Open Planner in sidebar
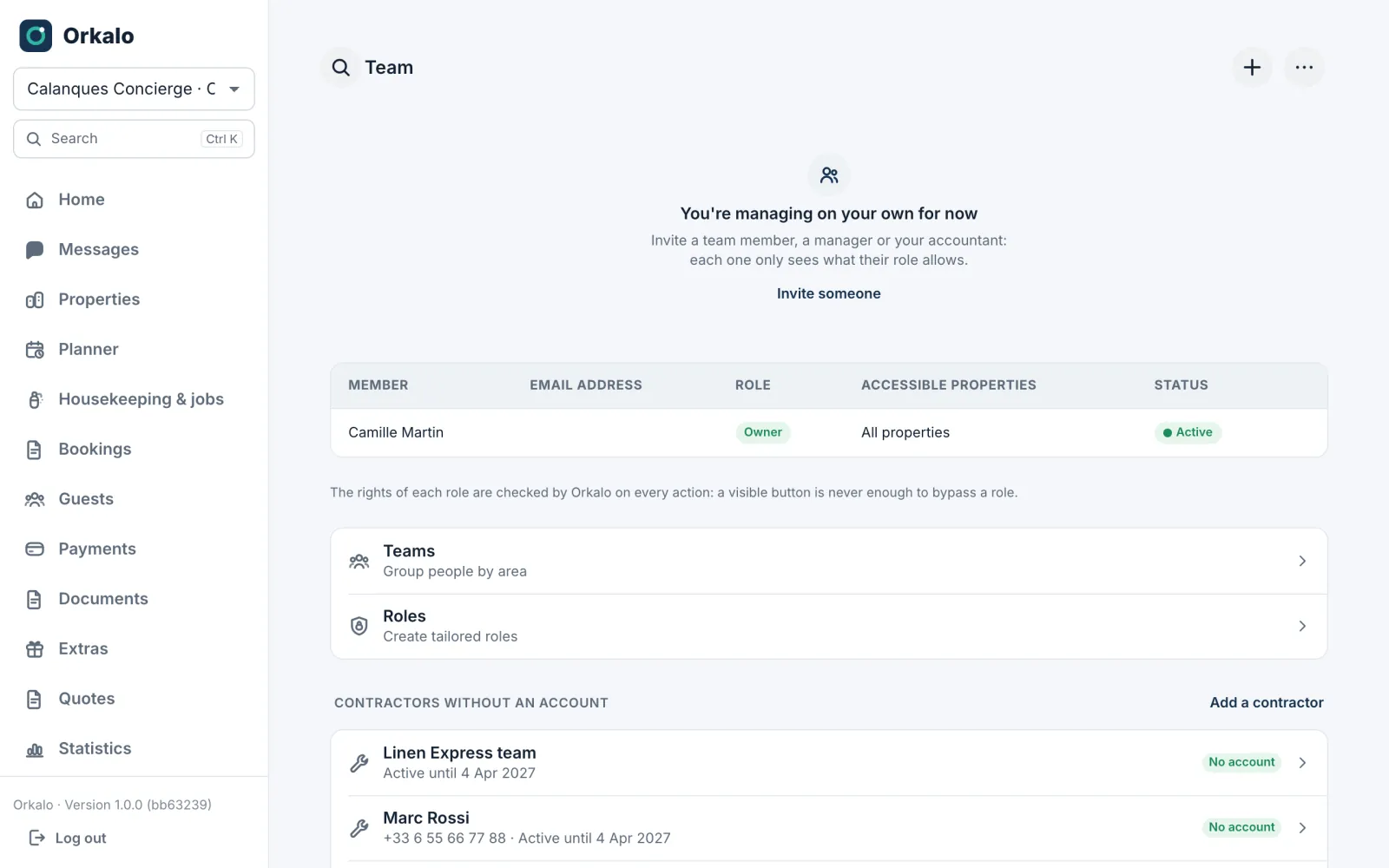The height and width of the screenshot is (868, 1389). [134, 350]
